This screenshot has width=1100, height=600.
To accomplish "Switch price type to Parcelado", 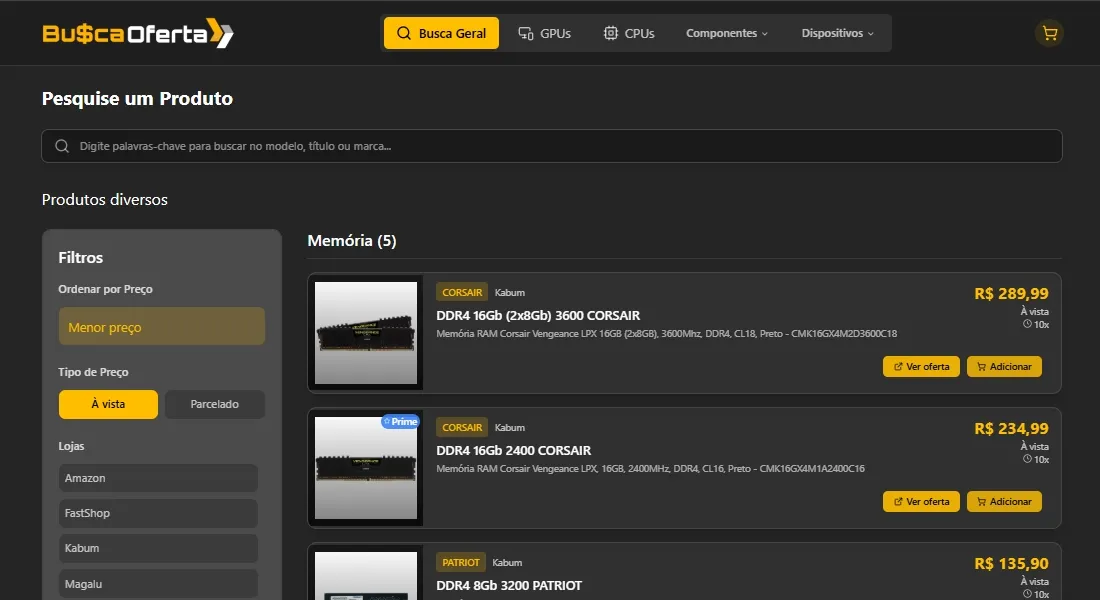I will (x=215, y=404).
